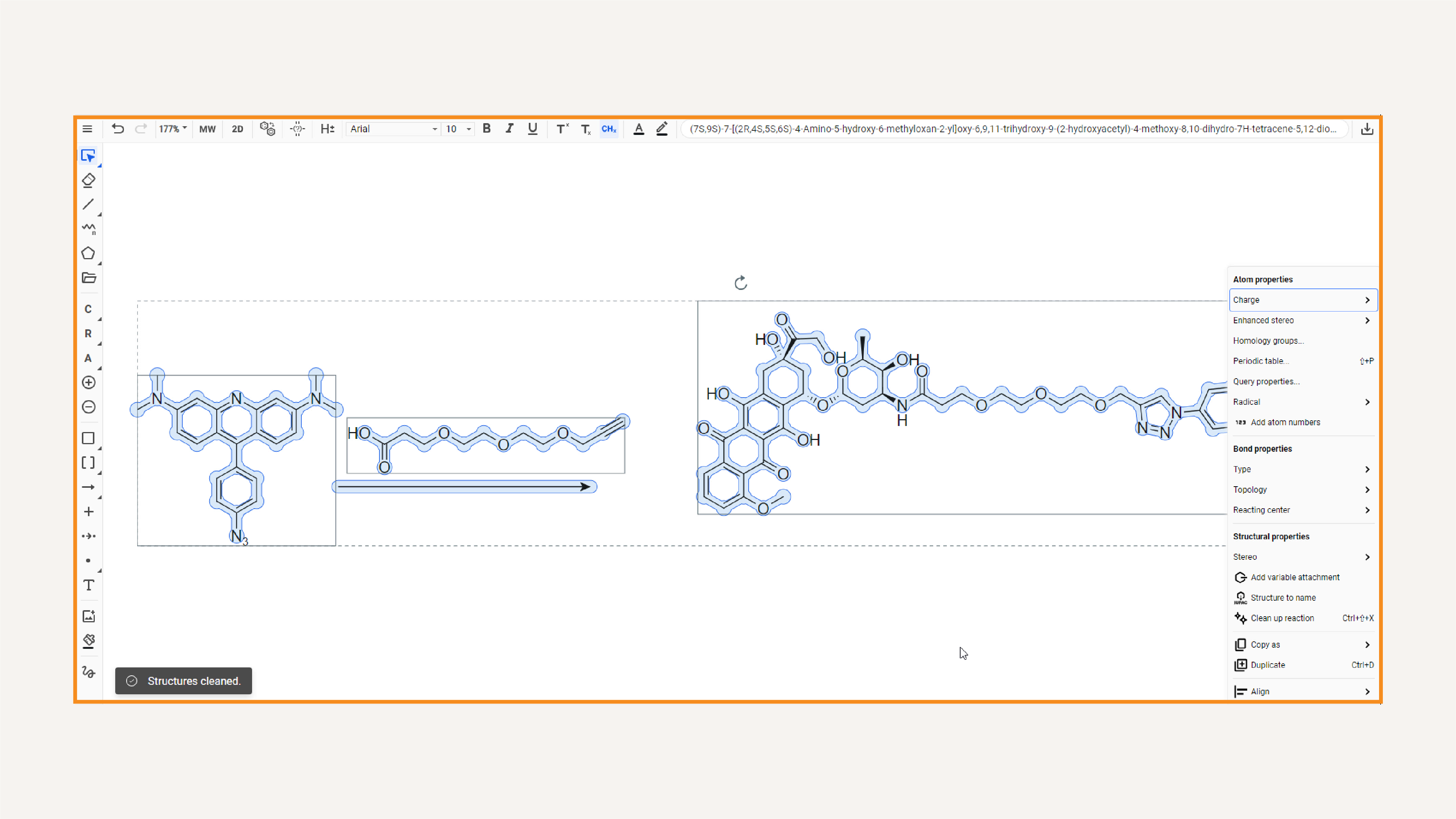Image resolution: width=1456 pixels, height=819 pixels.
Task: Redo the undone action
Action: [x=141, y=129]
